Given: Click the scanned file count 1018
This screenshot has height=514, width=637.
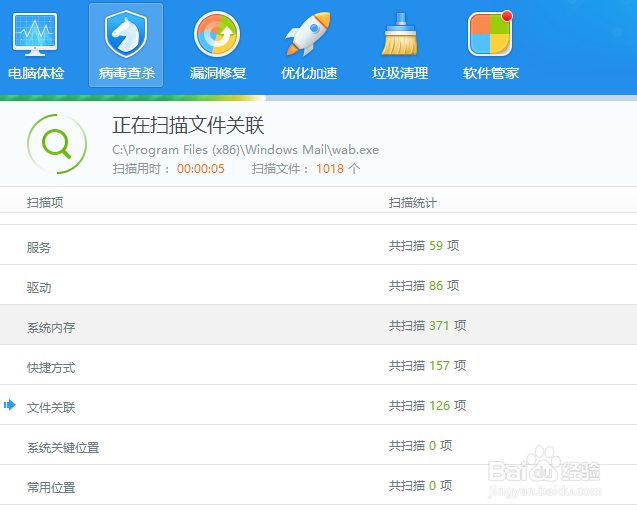Looking at the screenshot, I should 330,169.
